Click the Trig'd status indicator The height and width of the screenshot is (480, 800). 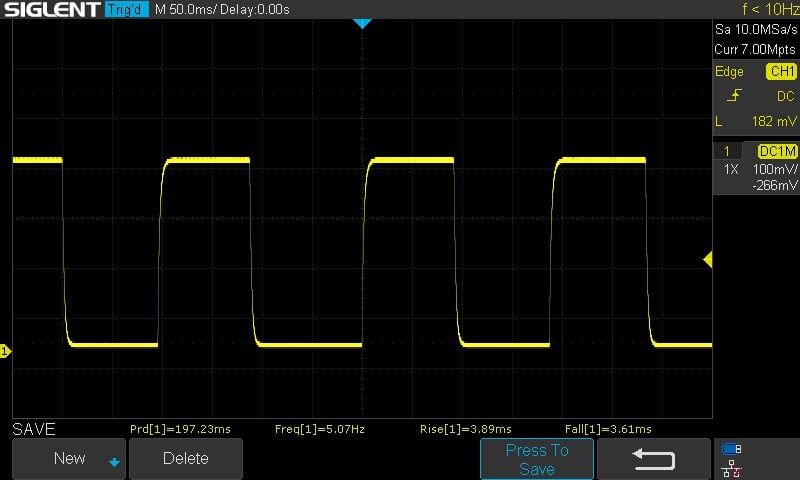(126, 9)
